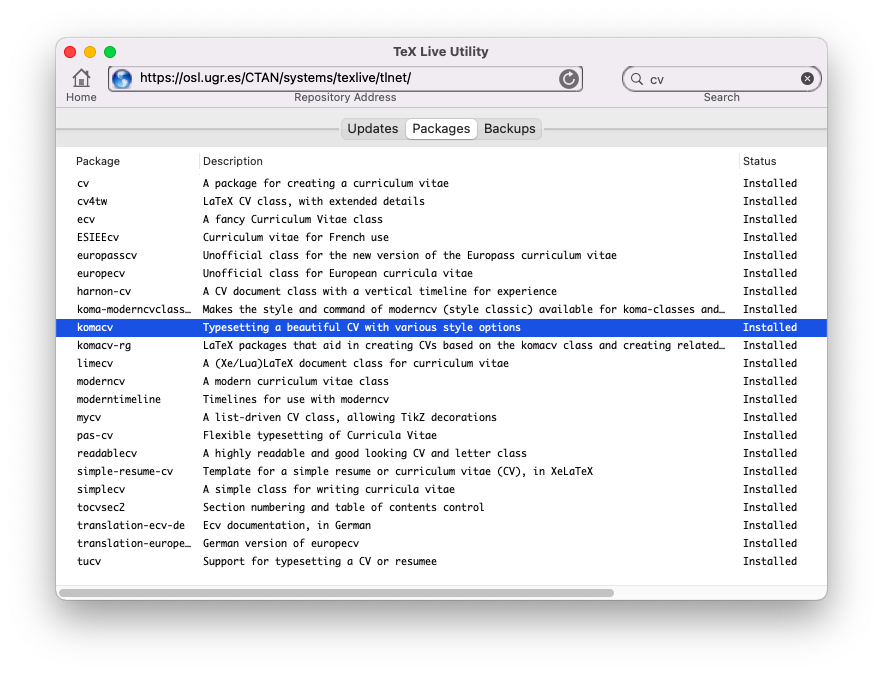The width and height of the screenshot is (883, 674).
Task: Select the cv4tw package row
Action: (442, 202)
